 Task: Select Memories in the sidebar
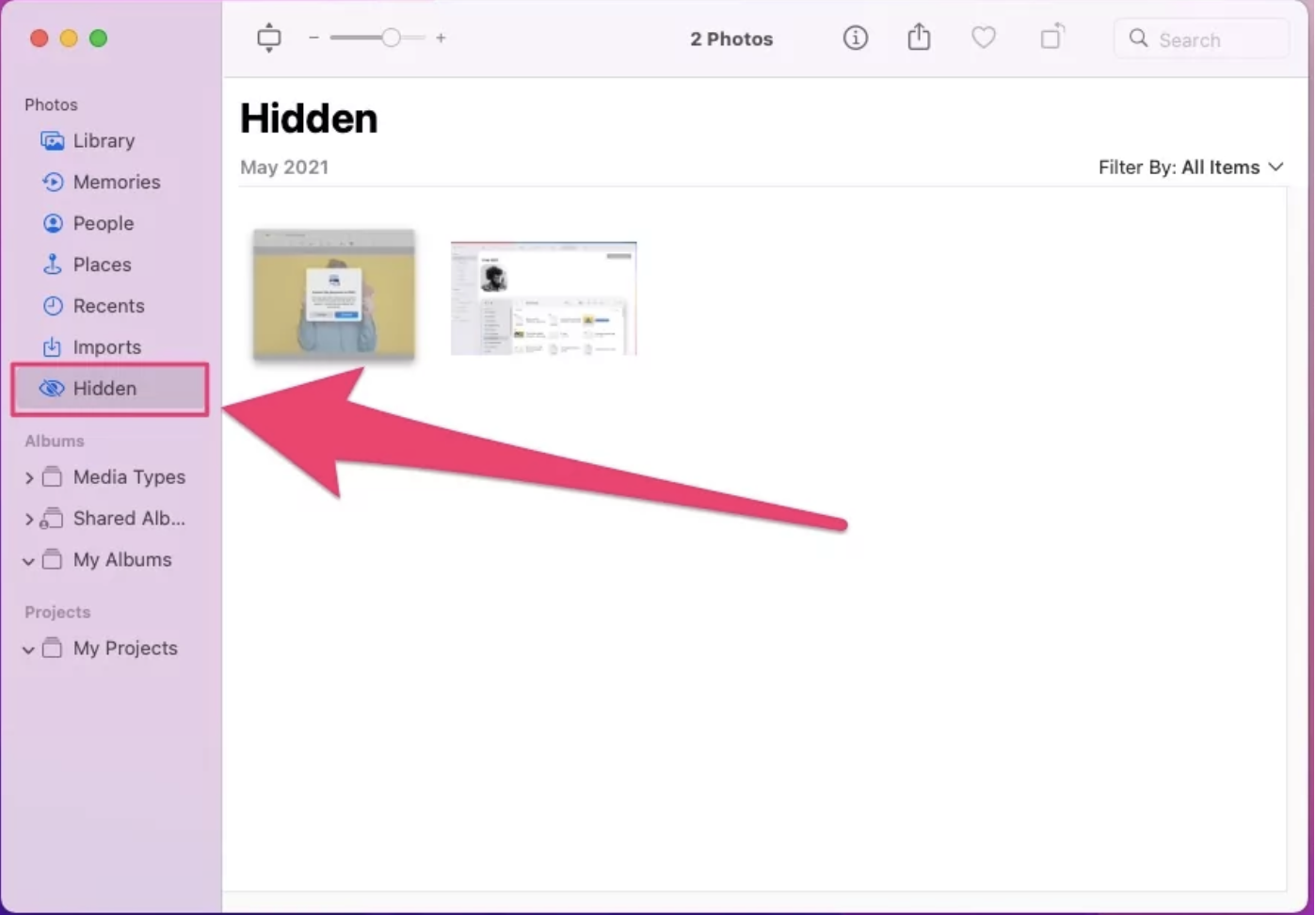(116, 183)
